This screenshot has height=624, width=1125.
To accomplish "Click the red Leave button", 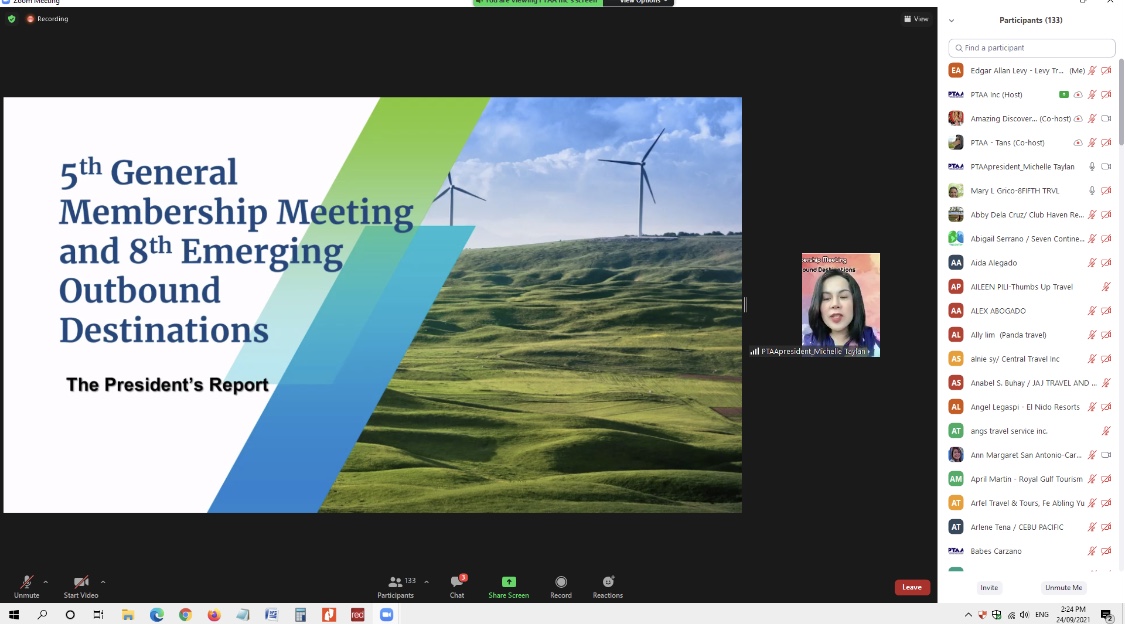I will [x=912, y=587].
